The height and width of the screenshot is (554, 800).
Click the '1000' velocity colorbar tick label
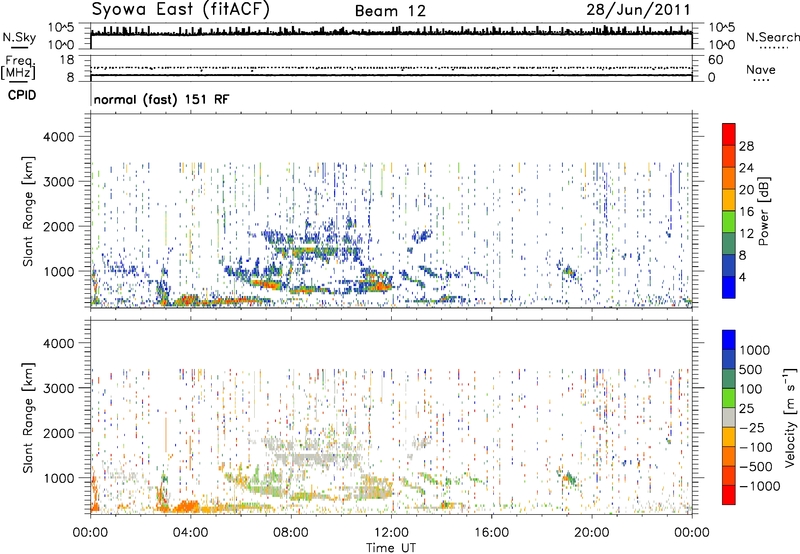754,350
